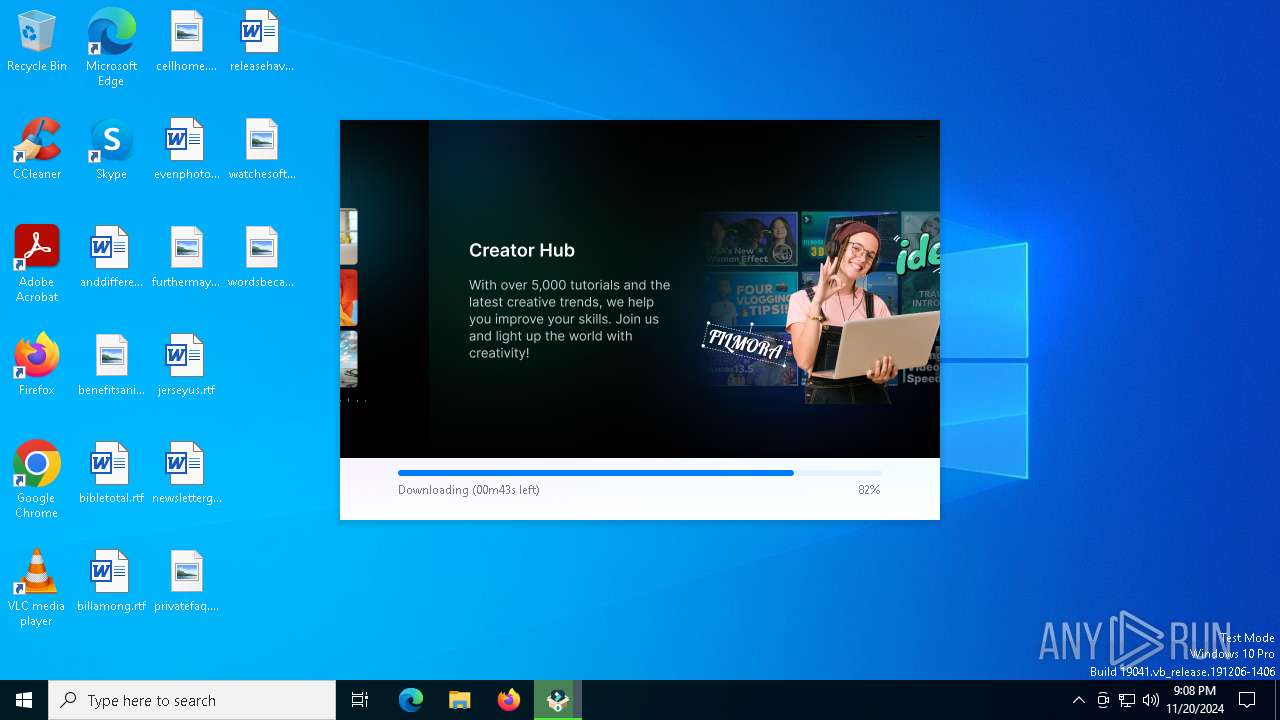This screenshot has height=720, width=1280.
Task: Select the jerseyus.rtf document icon
Action: (x=186, y=365)
